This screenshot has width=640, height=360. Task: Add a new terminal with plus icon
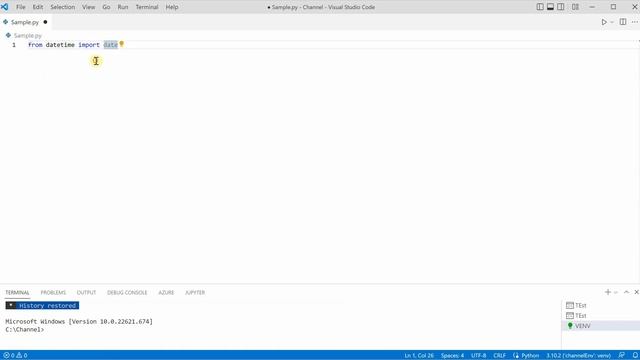[x=608, y=292]
